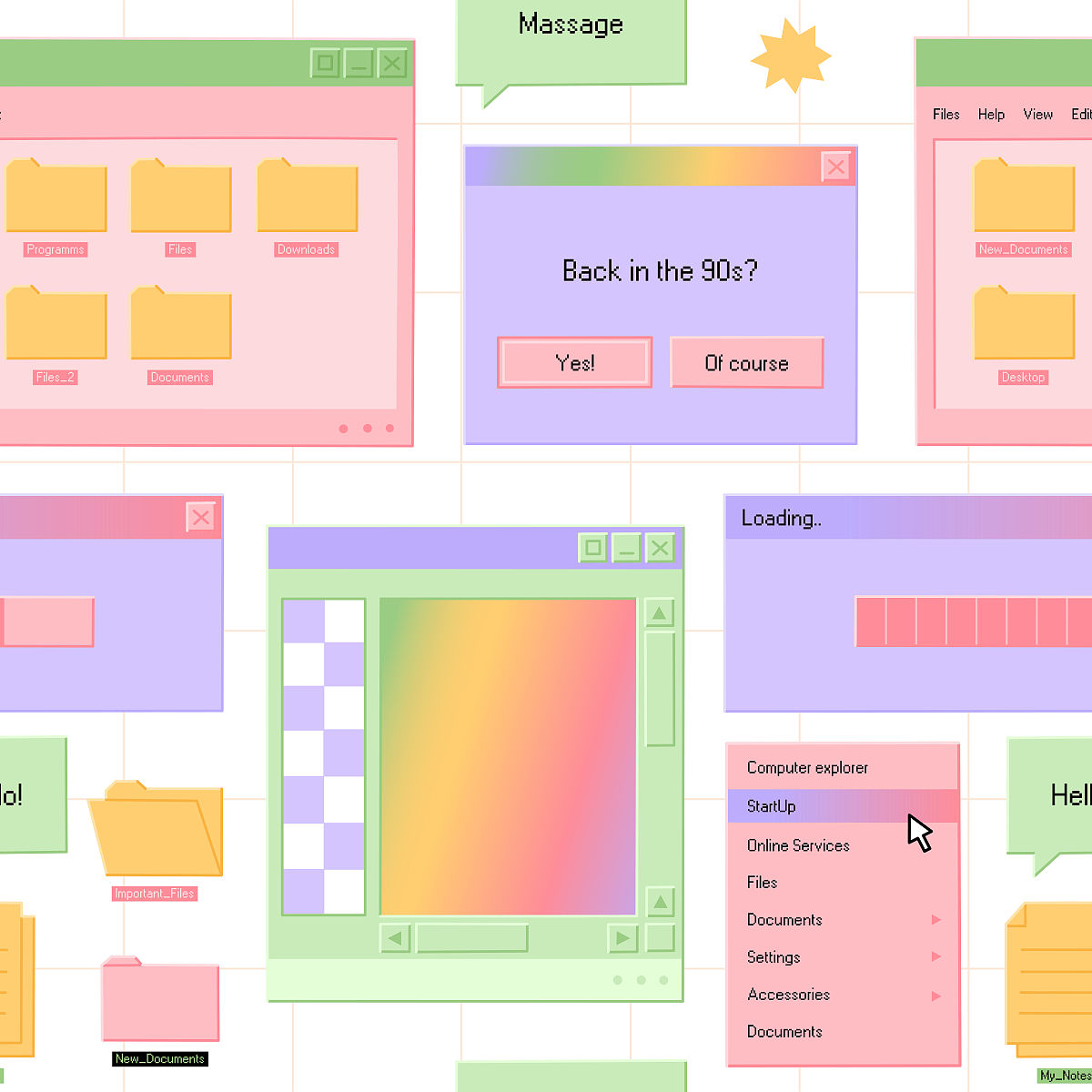Viewport: 1092px width, 1092px height.
Task: Expand the Settings submenu arrow
Action: [x=936, y=956]
